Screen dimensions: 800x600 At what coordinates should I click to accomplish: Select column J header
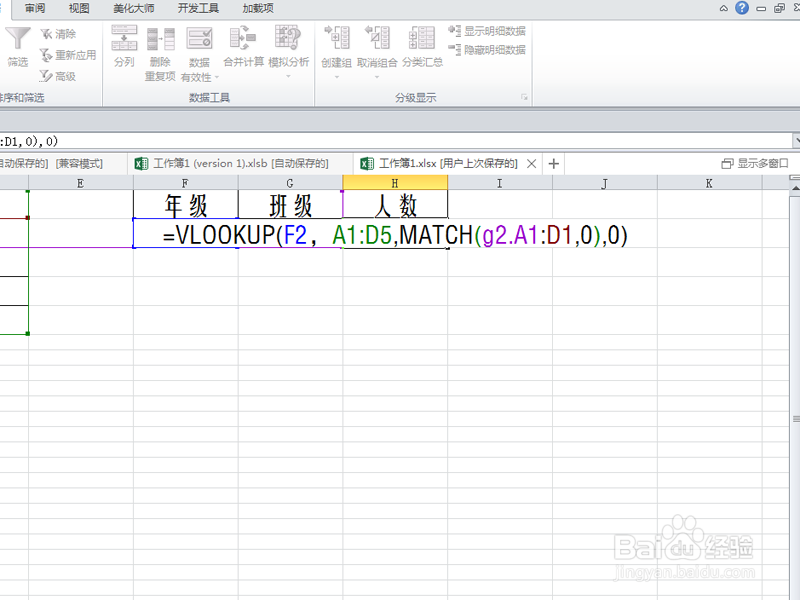605,183
